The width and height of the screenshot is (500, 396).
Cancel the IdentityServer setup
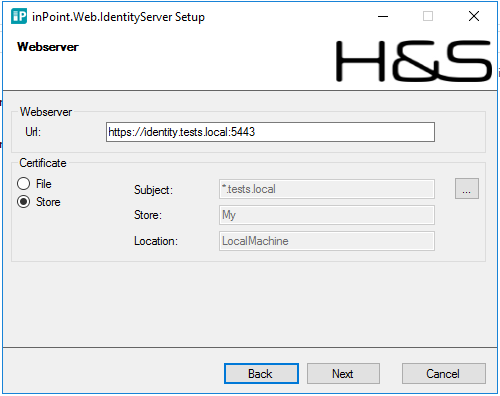coord(443,373)
